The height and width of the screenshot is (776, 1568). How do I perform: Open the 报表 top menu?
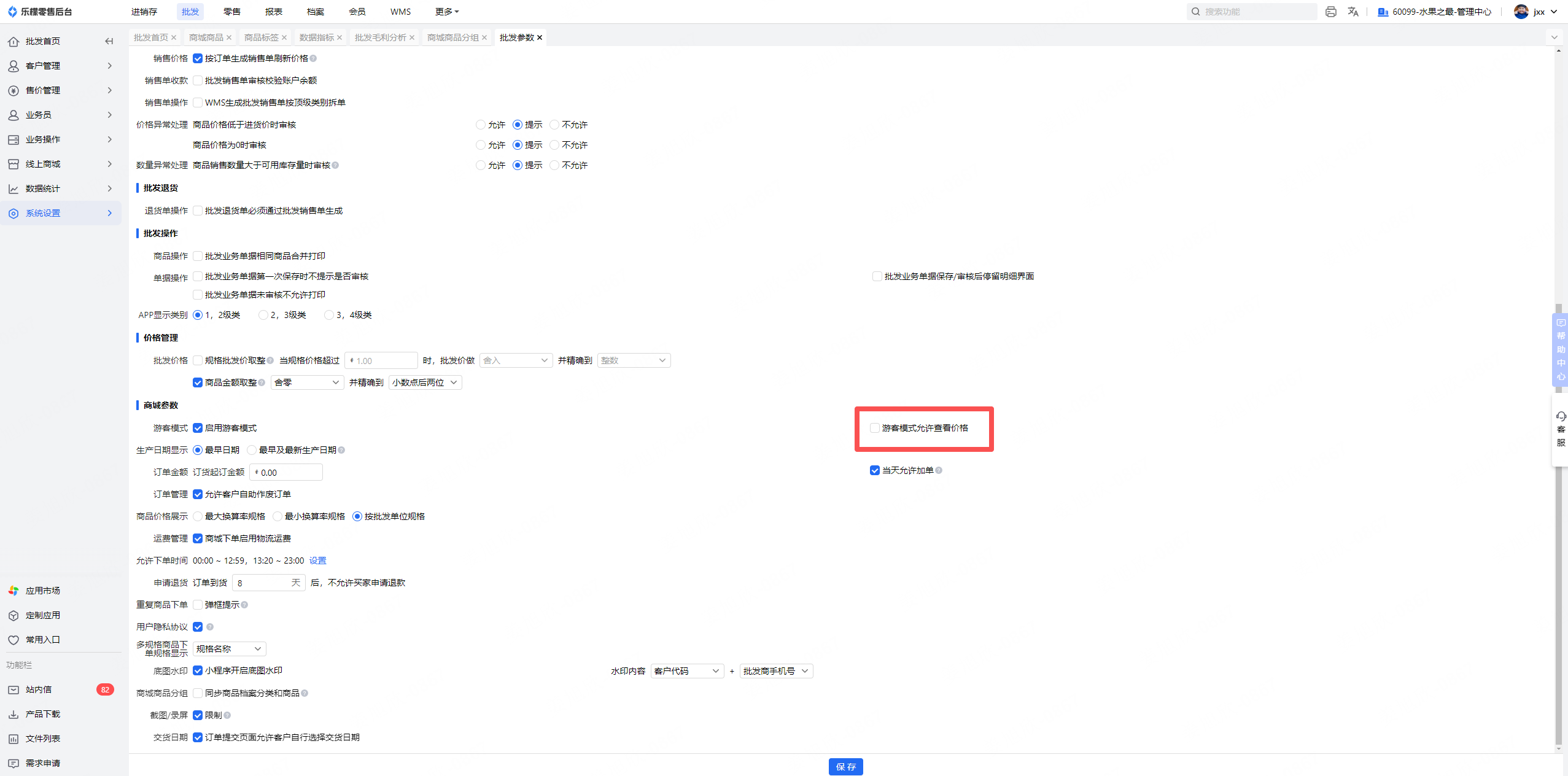click(x=273, y=12)
